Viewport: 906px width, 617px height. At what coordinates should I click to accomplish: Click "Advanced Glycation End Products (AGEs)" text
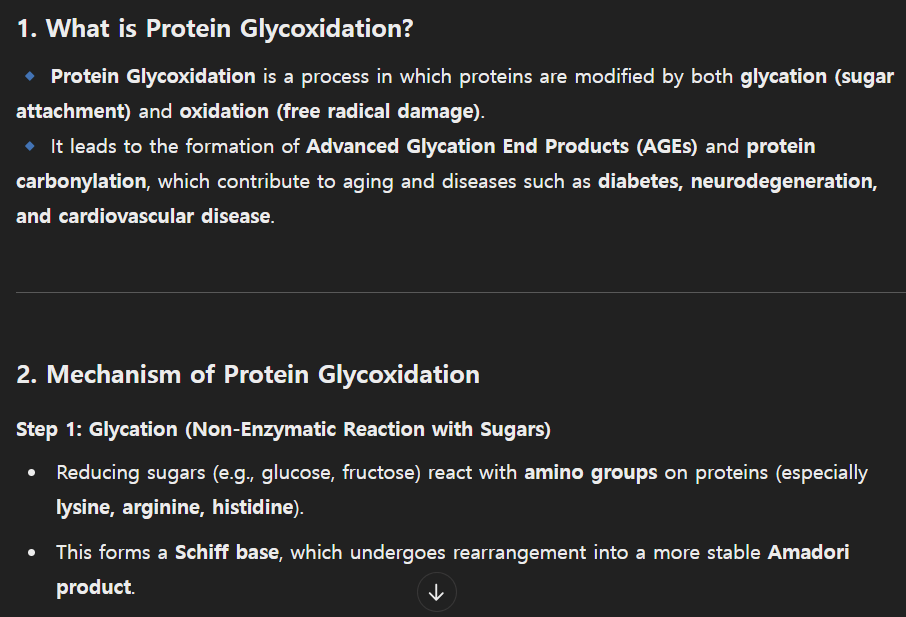(x=503, y=146)
